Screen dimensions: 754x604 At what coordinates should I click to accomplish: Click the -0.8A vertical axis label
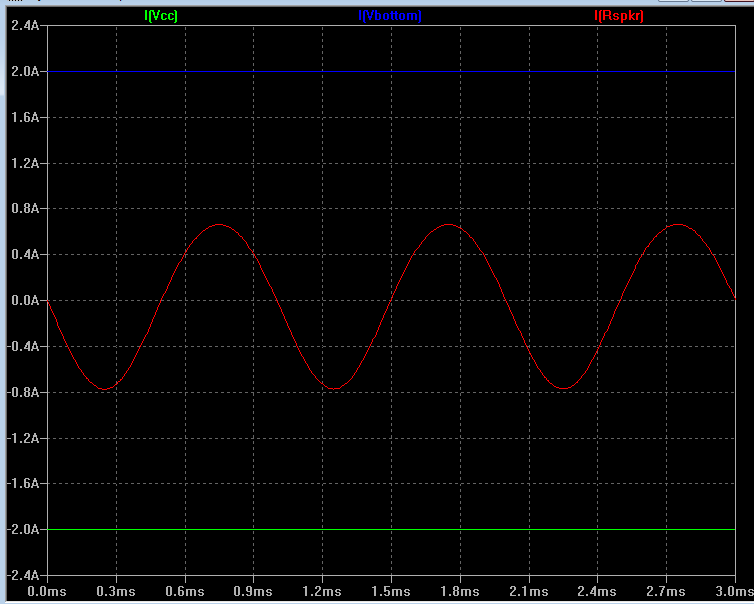click(x=23, y=392)
